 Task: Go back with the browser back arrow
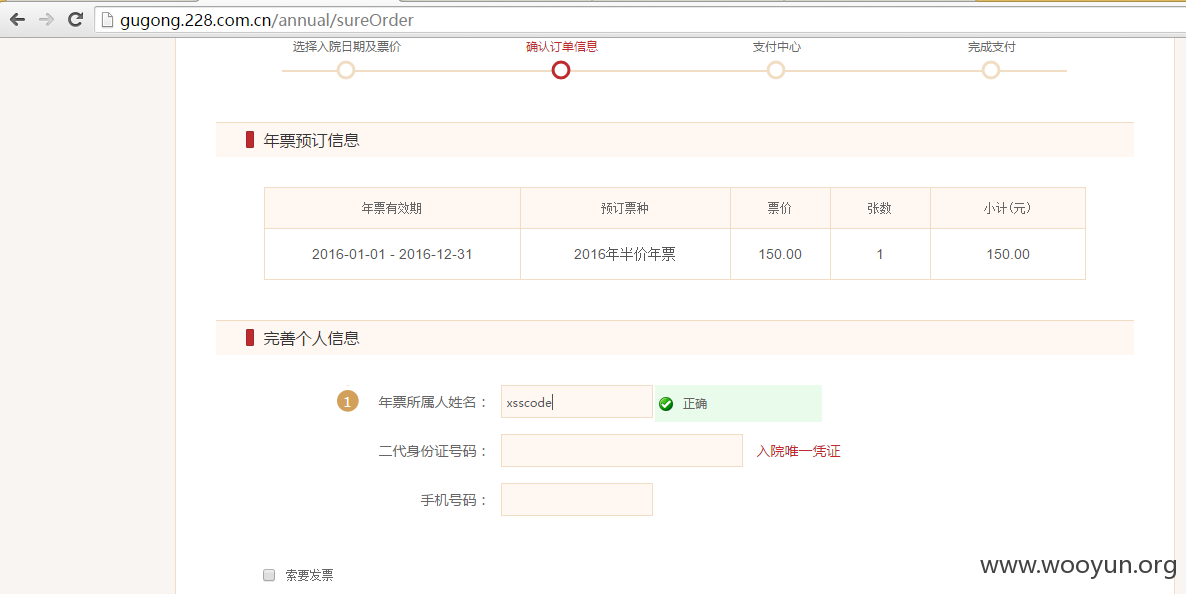[17, 20]
